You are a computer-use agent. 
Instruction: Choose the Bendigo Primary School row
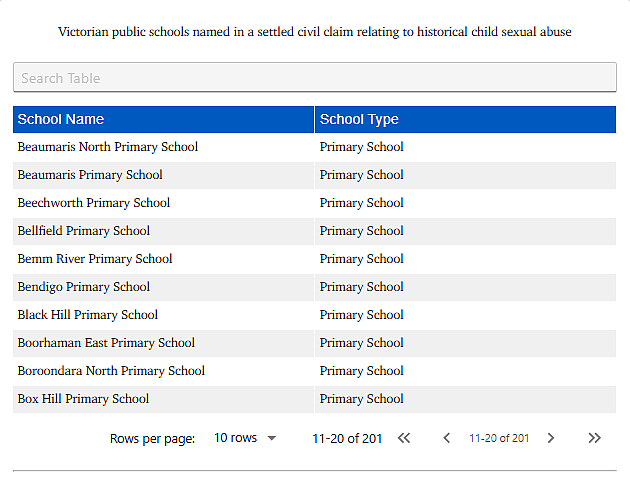(315, 287)
